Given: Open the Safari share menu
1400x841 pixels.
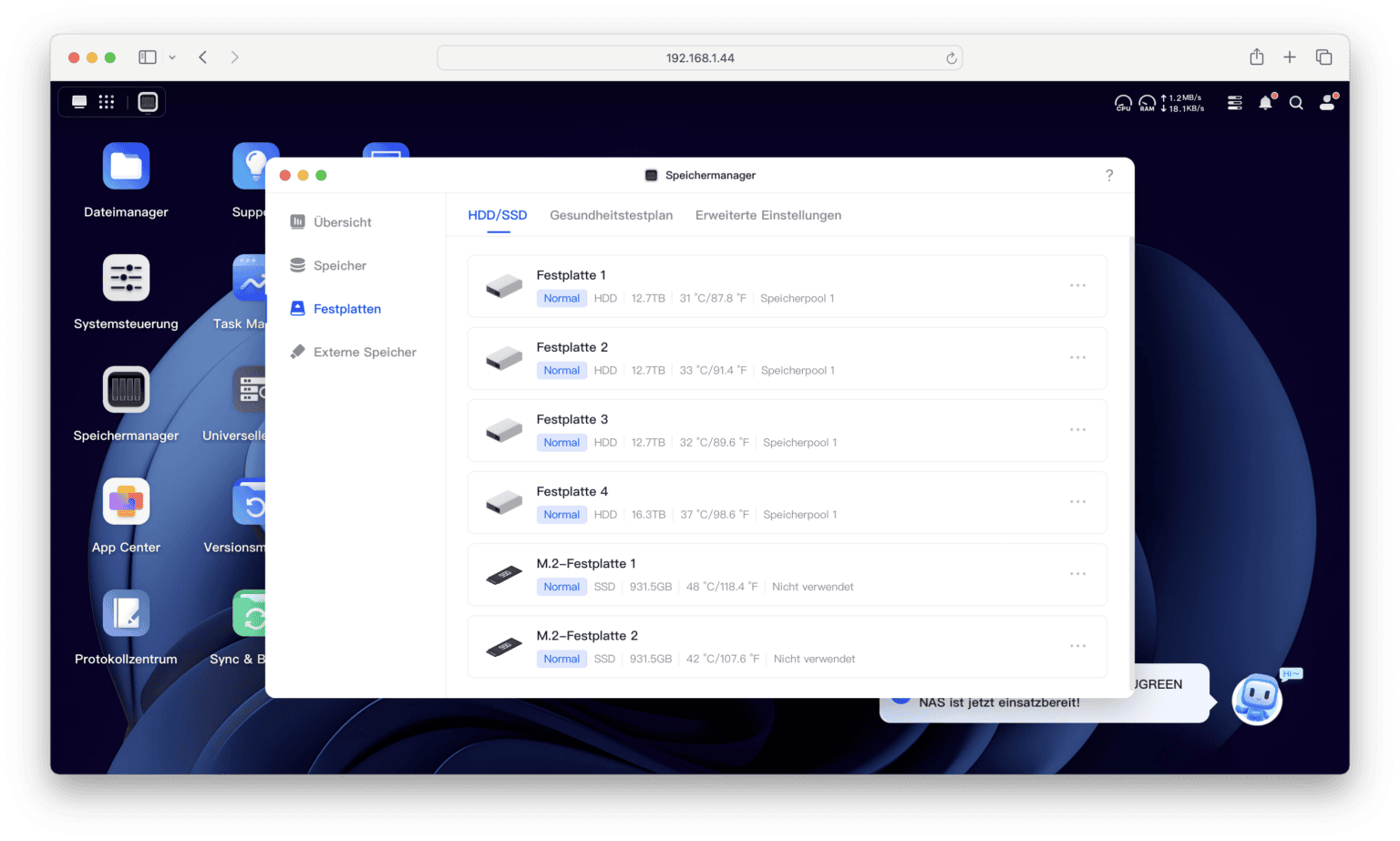Looking at the screenshot, I should pyautogui.click(x=1257, y=56).
